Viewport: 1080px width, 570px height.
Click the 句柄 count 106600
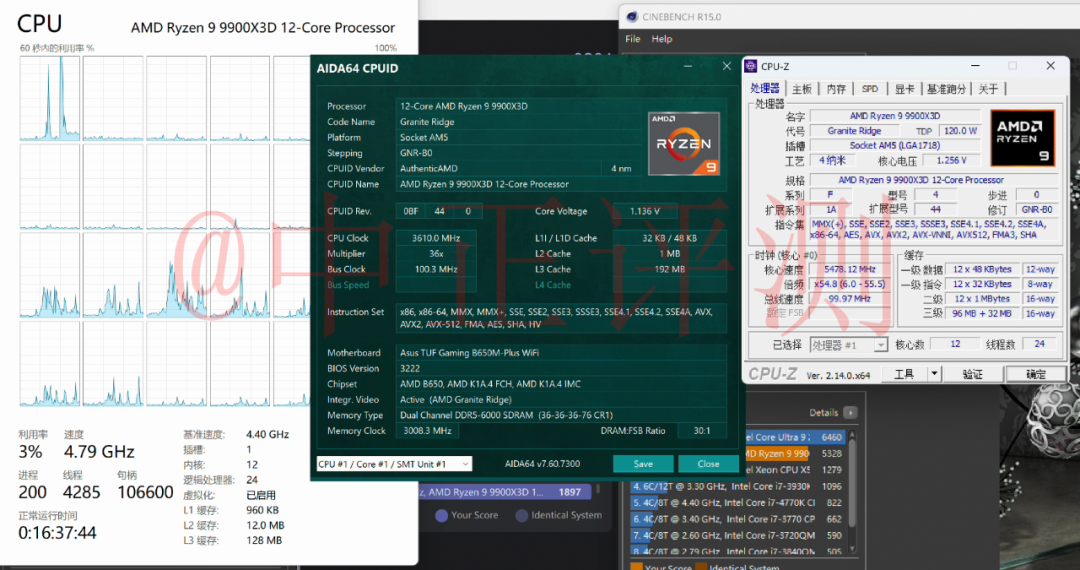(x=145, y=492)
